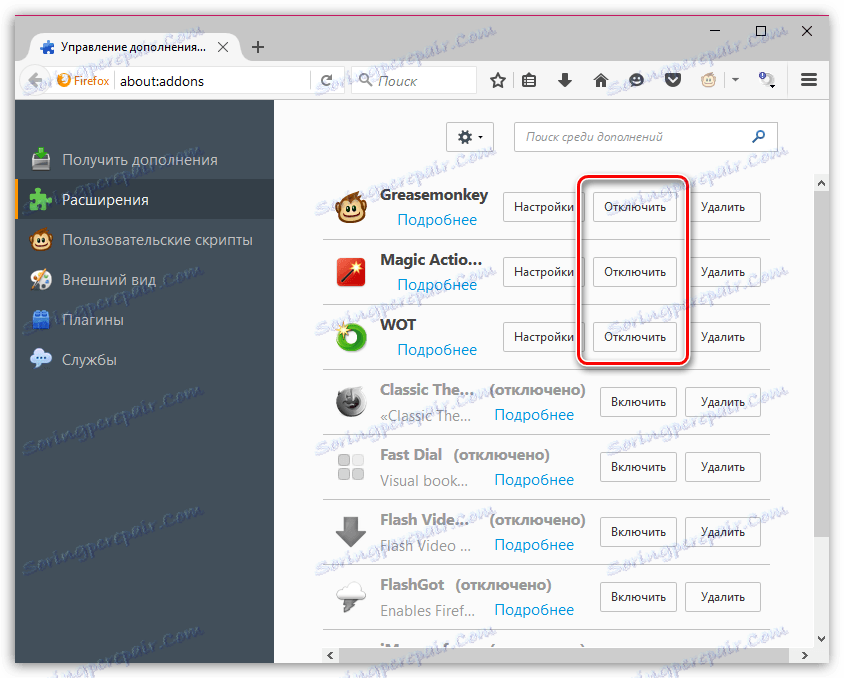Click the vertical scrollbar up arrow
The height and width of the screenshot is (678, 844).
tap(821, 183)
